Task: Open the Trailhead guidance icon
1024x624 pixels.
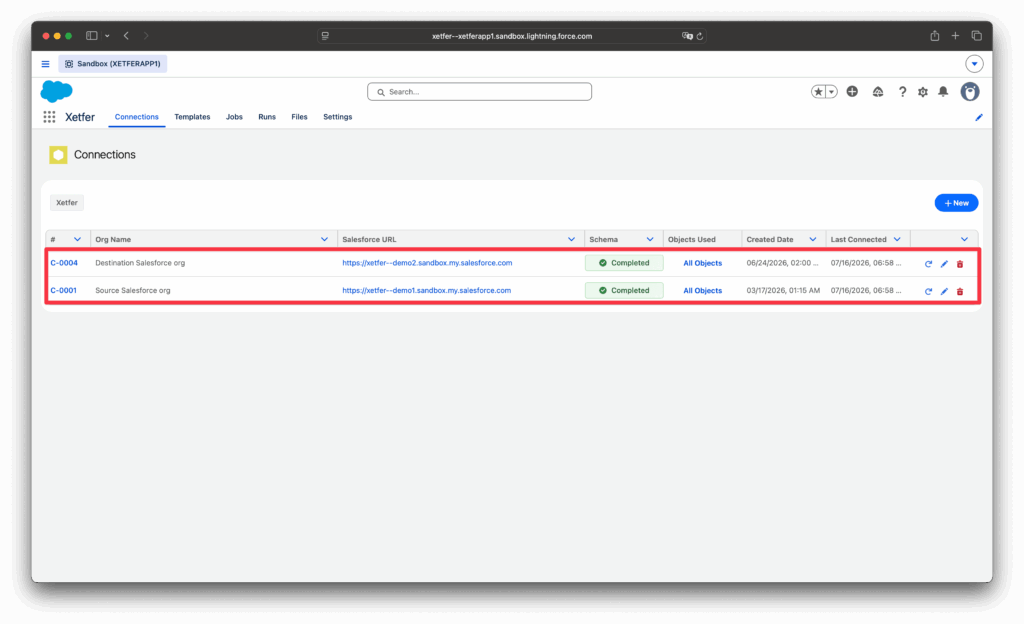Action: tap(878, 92)
